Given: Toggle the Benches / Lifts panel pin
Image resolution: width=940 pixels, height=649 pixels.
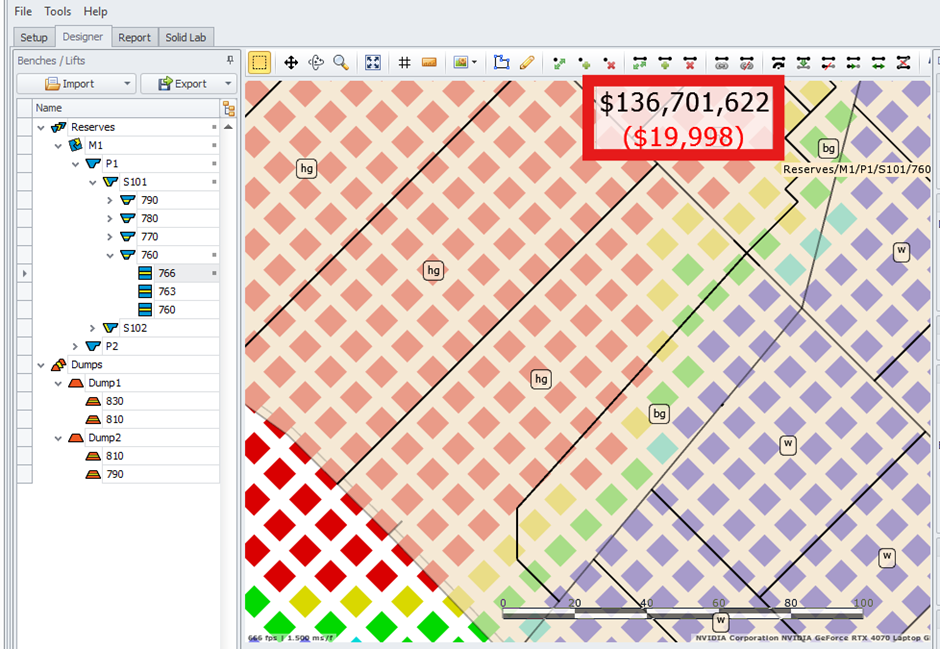Looking at the screenshot, I should pyautogui.click(x=230, y=61).
